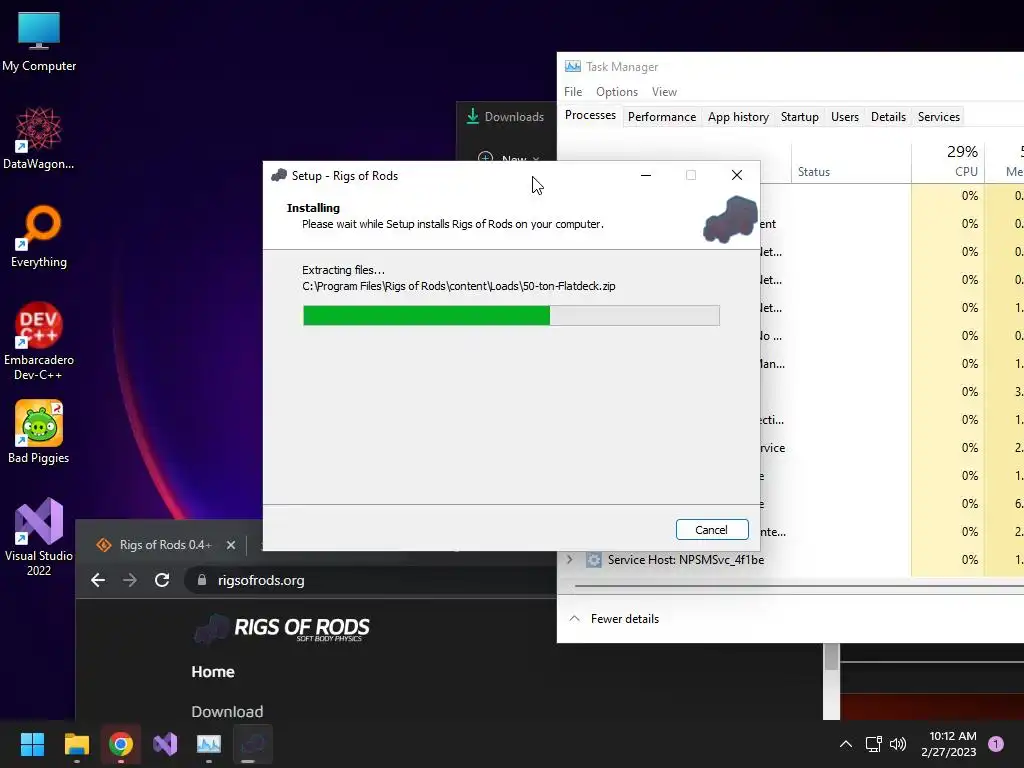This screenshot has height=768, width=1024.
Task: Open Task Manager View menu
Action: coord(664,92)
